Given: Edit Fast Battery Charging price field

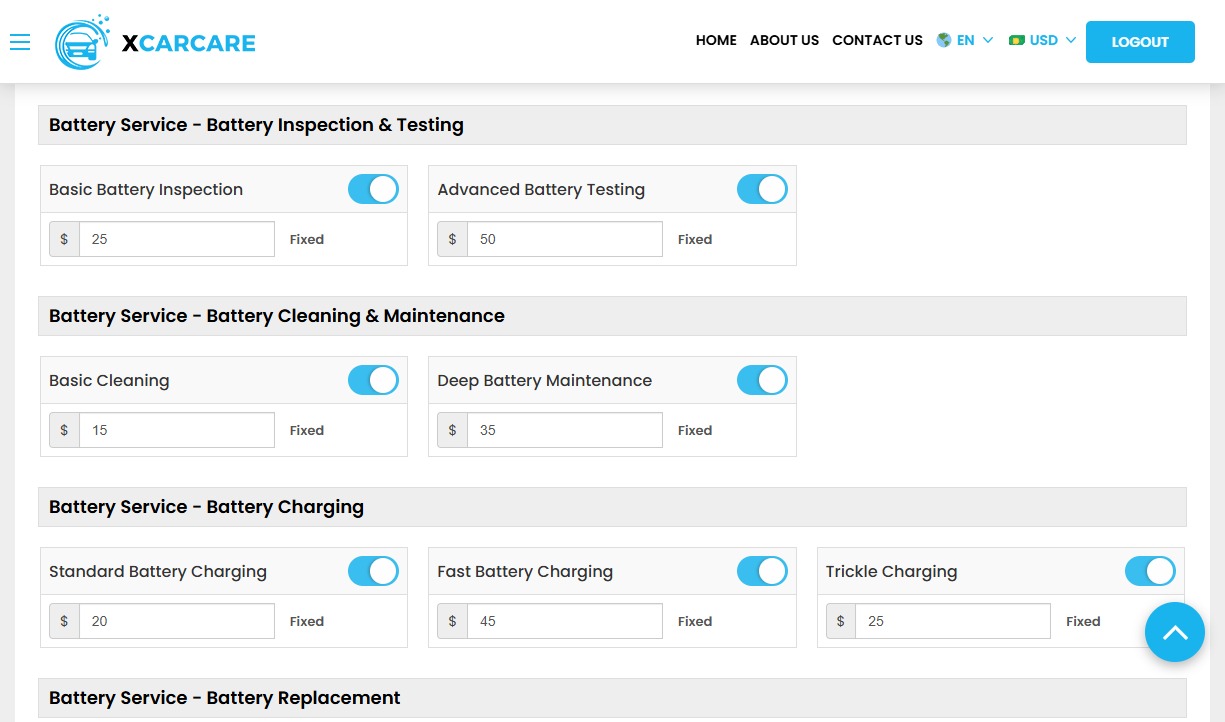Looking at the screenshot, I should (565, 621).
